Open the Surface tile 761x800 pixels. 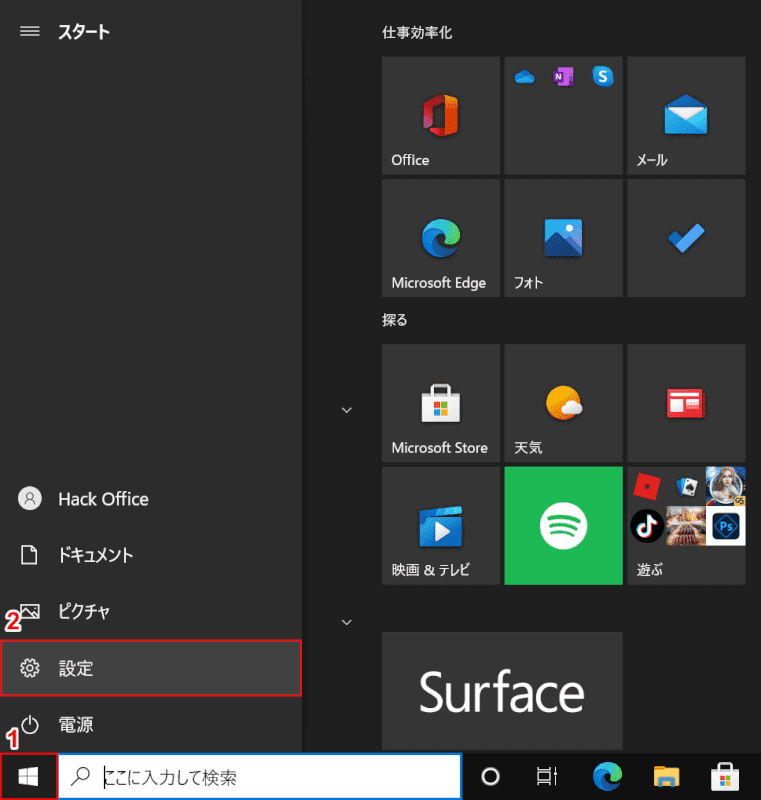point(502,691)
